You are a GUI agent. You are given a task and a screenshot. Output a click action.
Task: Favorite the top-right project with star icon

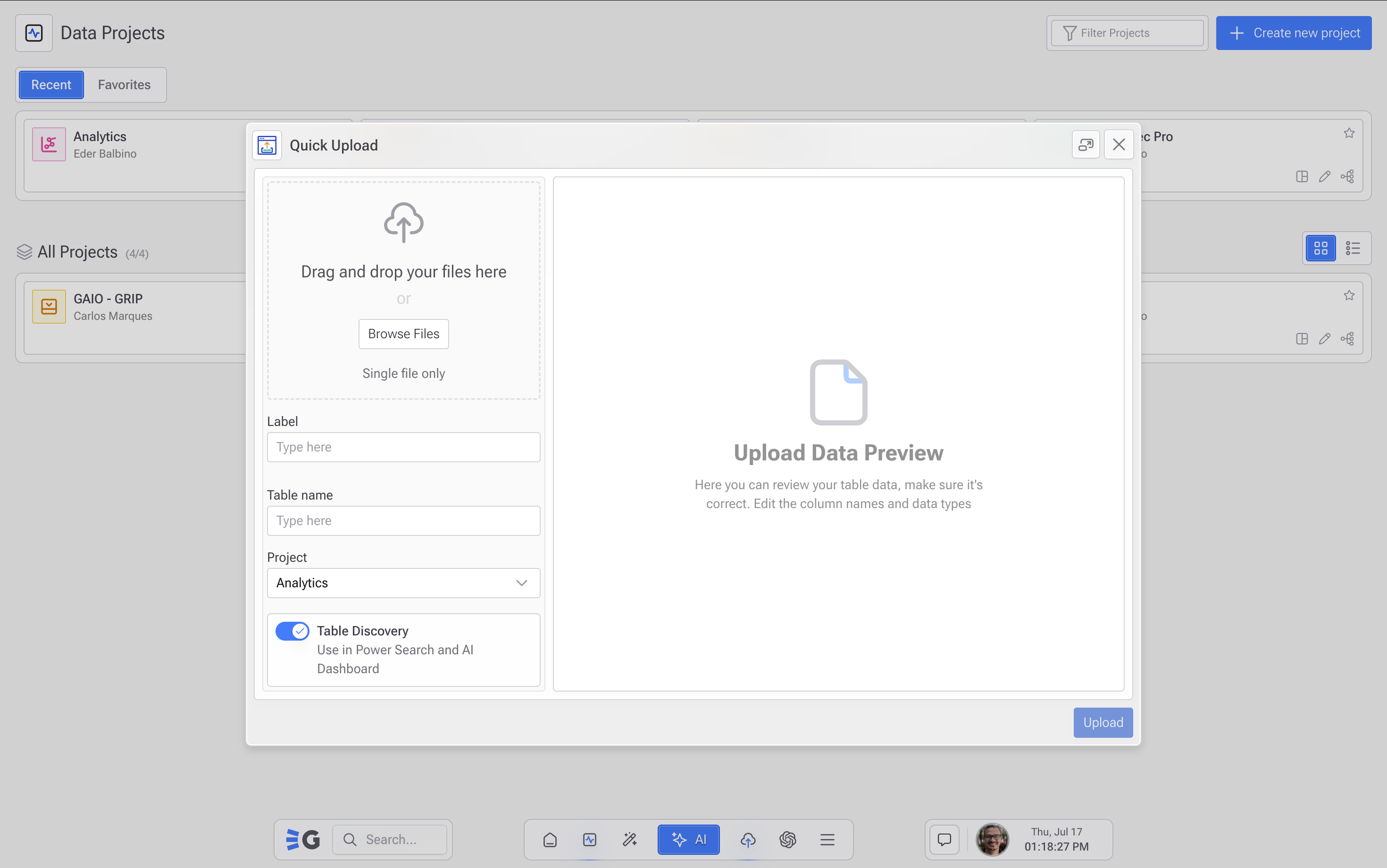(1349, 133)
